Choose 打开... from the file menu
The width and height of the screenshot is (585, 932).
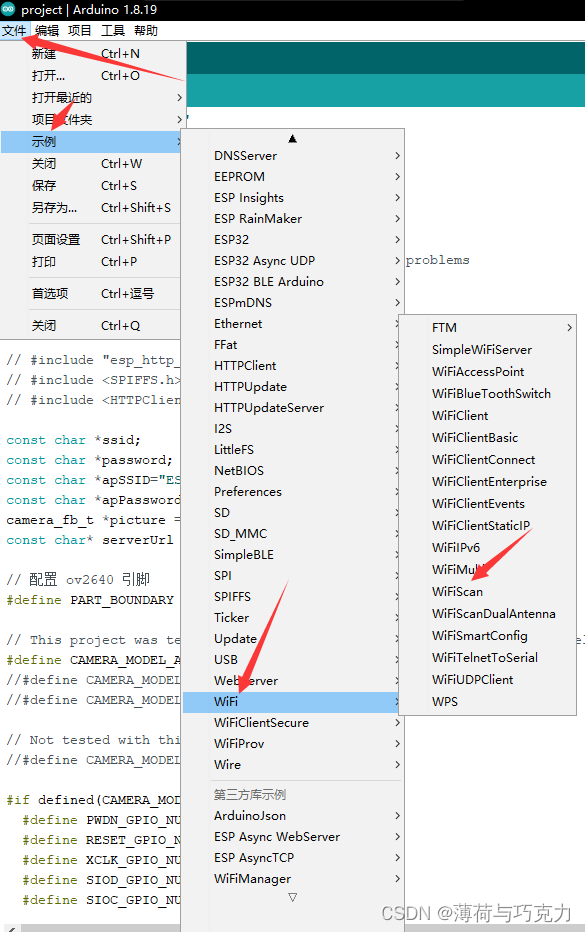(x=90, y=75)
